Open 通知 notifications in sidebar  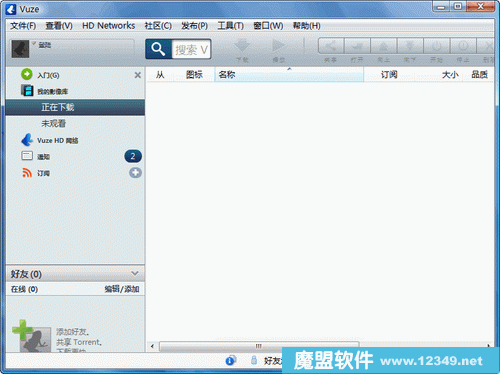point(43,157)
